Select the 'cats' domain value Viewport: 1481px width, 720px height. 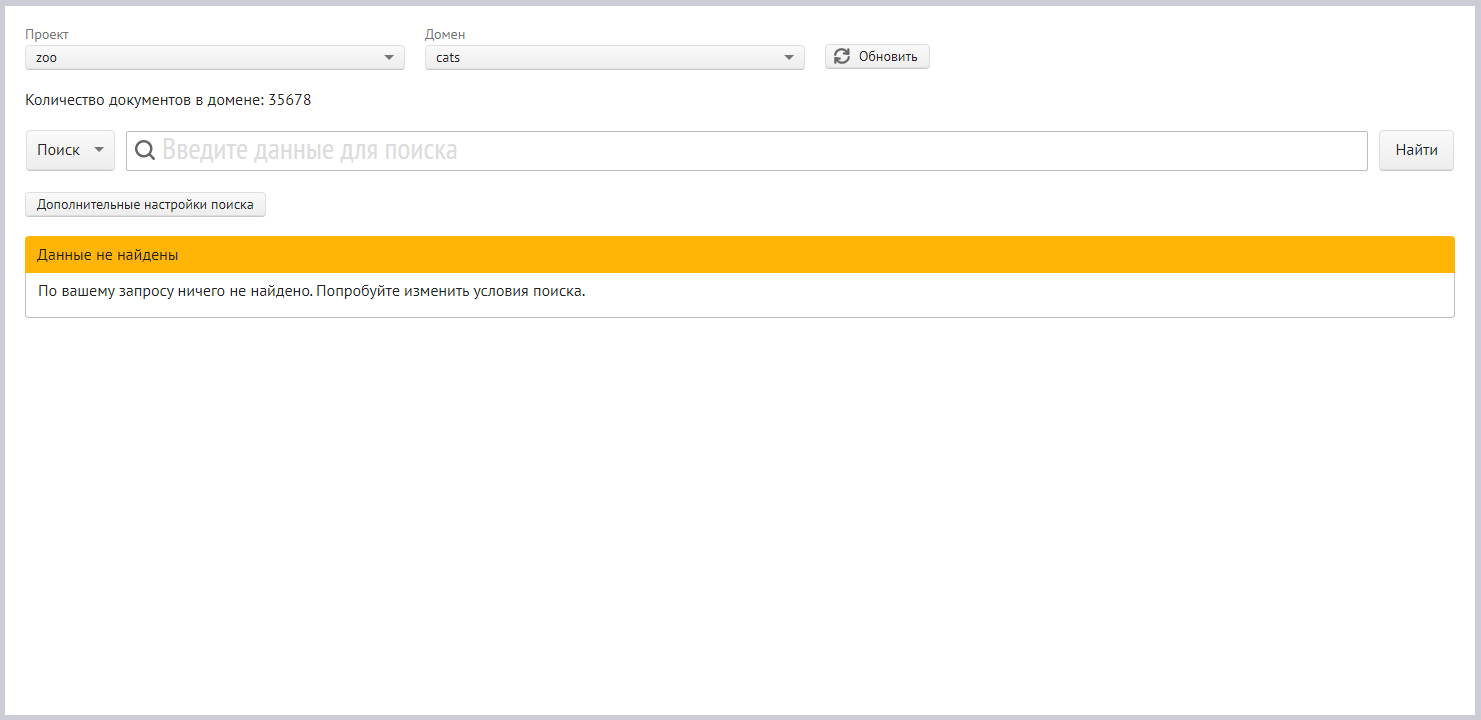[448, 58]
